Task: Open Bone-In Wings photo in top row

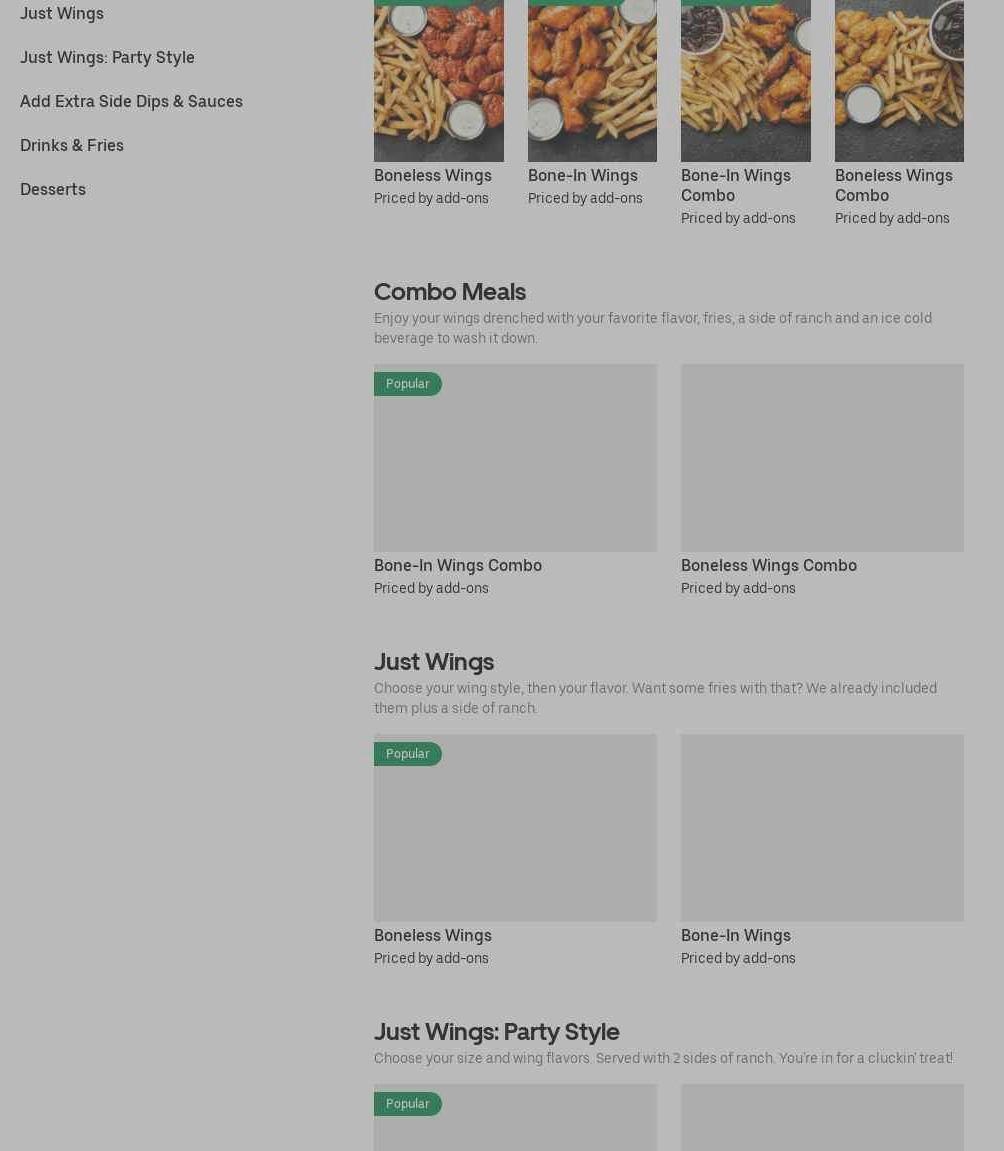Action: 592,81
